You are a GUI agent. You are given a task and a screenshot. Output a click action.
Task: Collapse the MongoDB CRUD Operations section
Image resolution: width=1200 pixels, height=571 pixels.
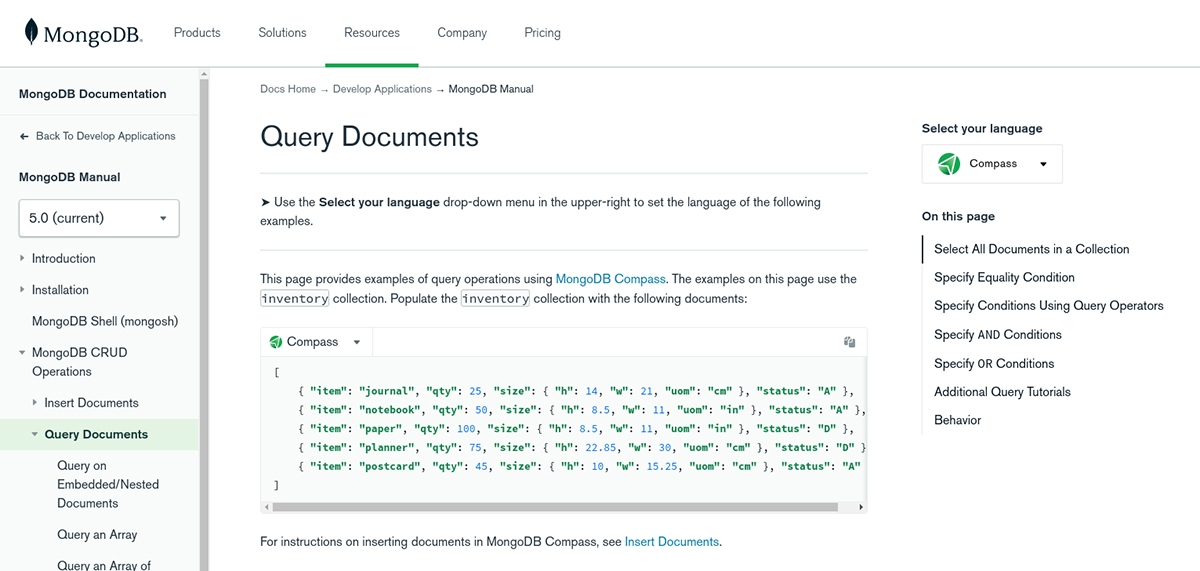(x=23, y=353)
